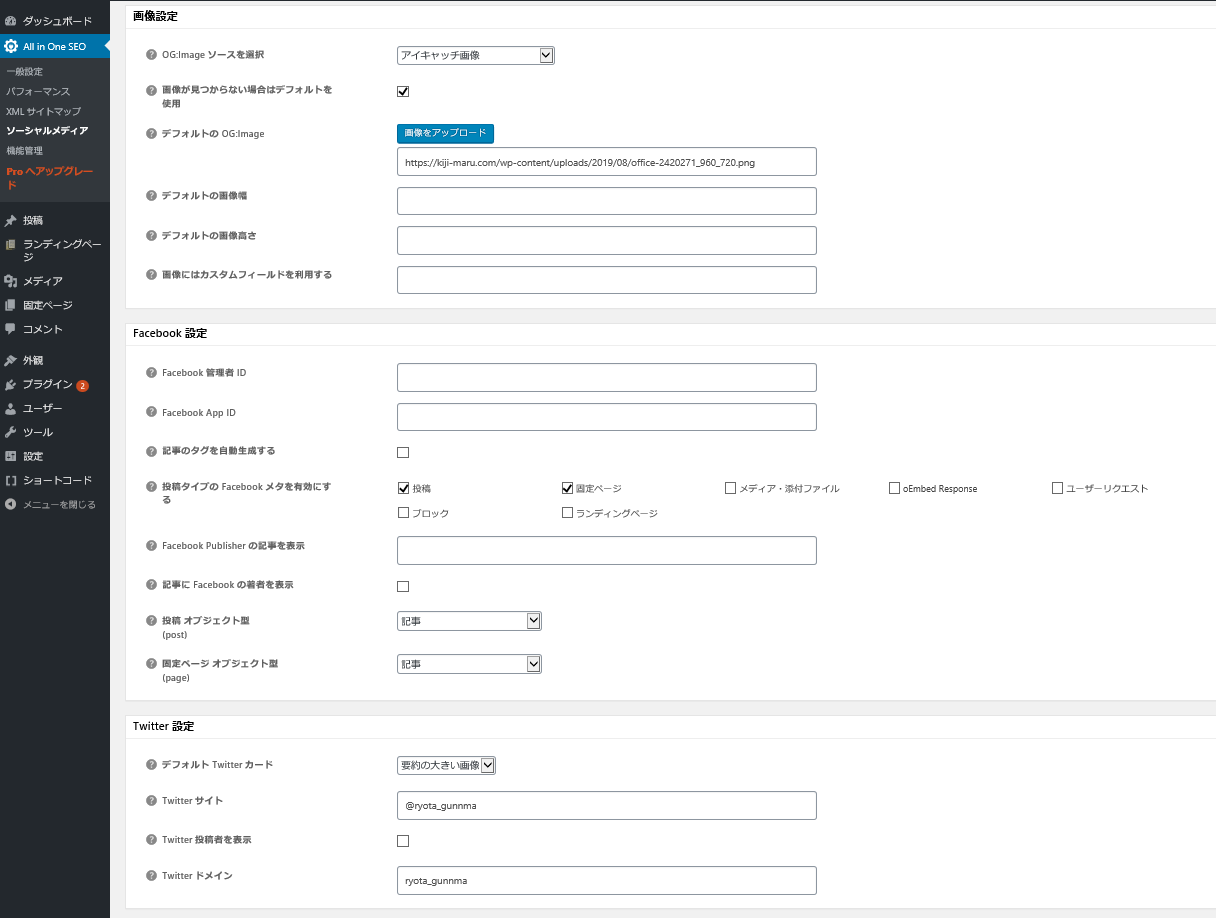Click the Facebook 管理者 ID input field
The width and height of the screenshot is (1216, 918).
point(607,377)
